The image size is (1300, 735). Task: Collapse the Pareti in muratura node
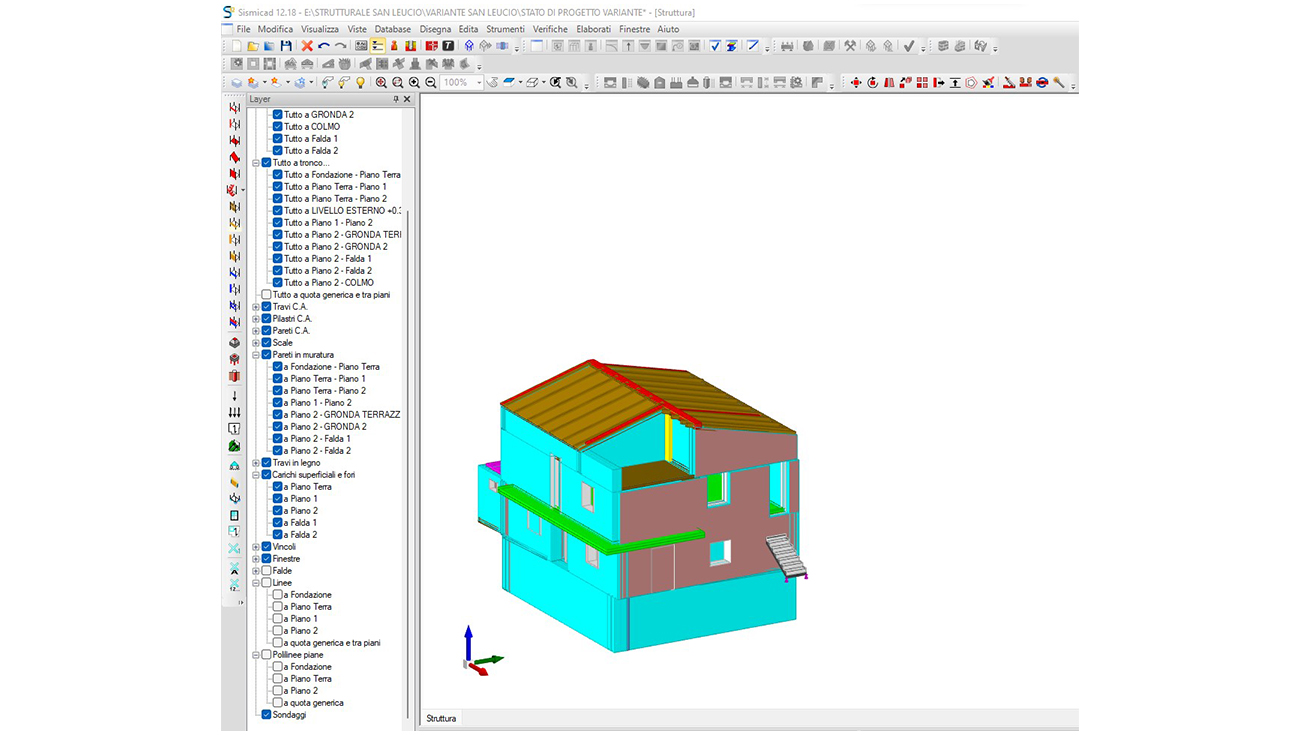click(256, 355)
